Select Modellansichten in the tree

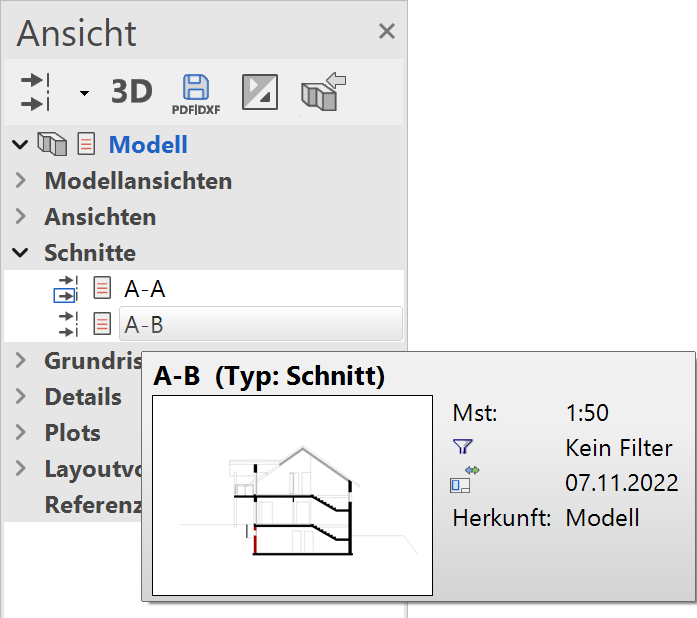[138, 181]
